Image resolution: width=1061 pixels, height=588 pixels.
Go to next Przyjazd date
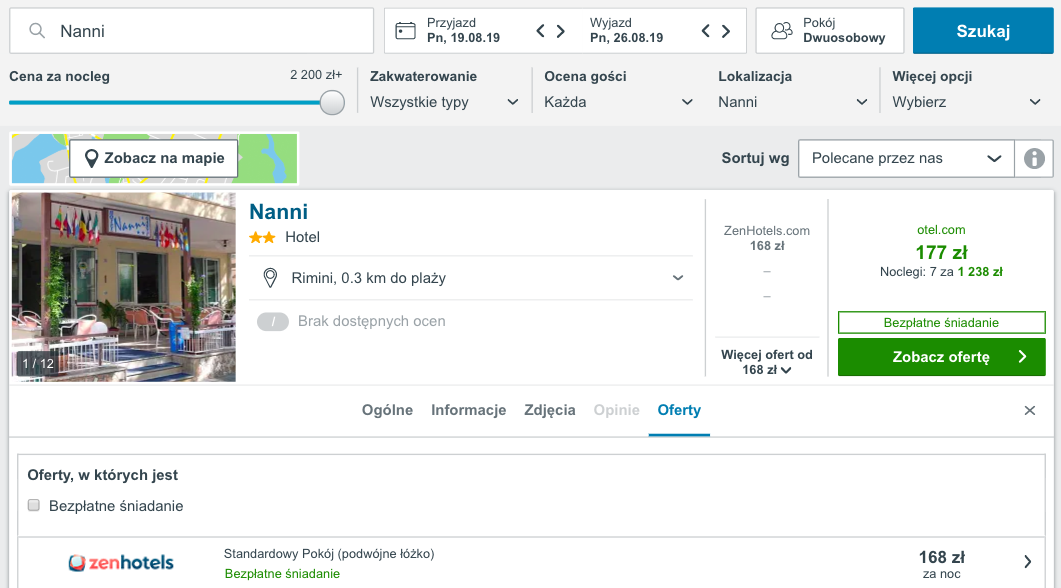tap(561, 31)
